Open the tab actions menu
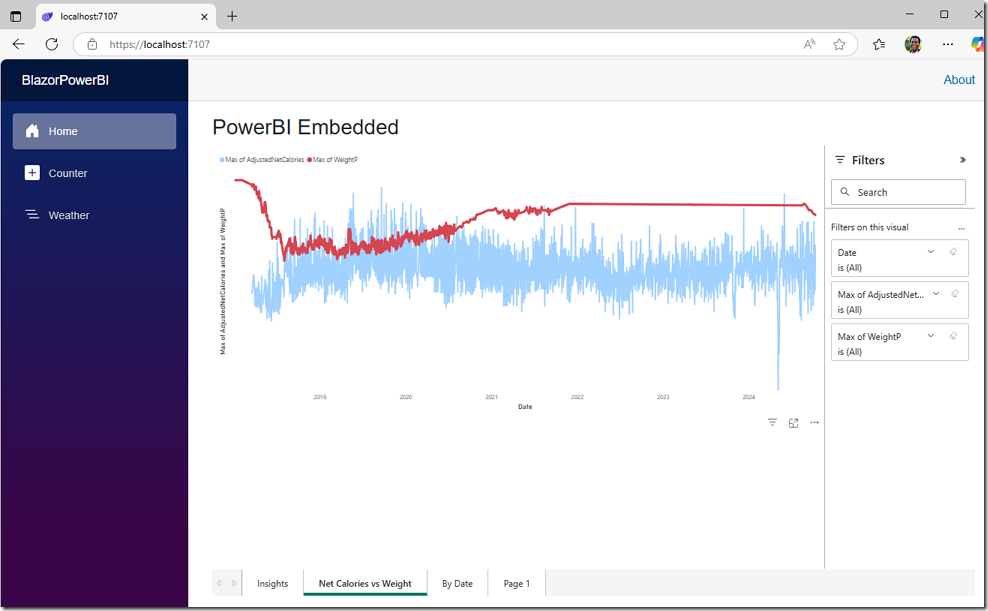Viewport: 988px width, 611px height. [x=16, y=16]
